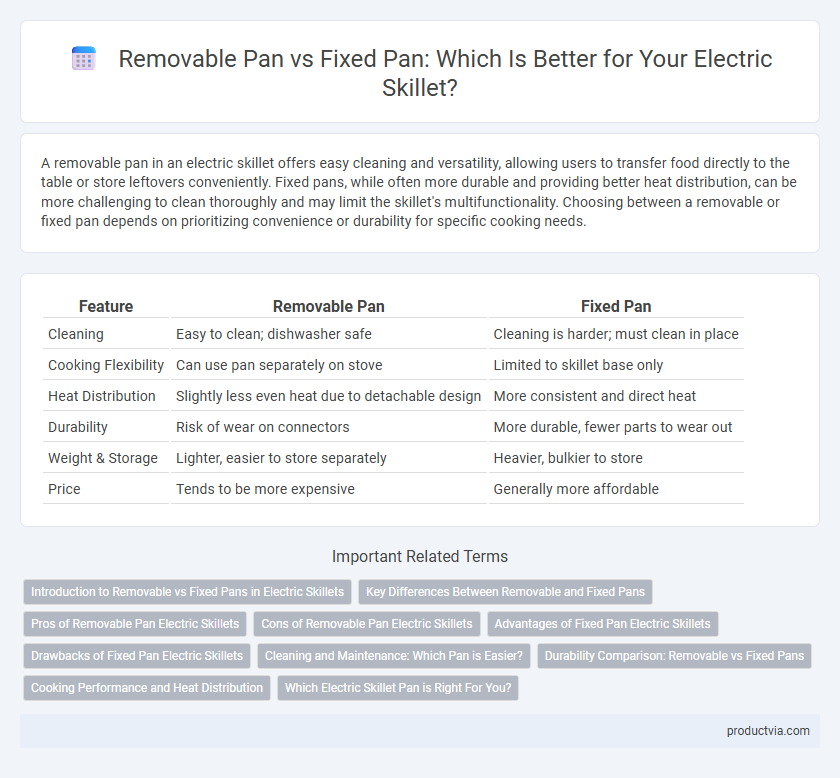Click the calendar table icon beside the title
This screenshot has height=778, width=840.
84,58
